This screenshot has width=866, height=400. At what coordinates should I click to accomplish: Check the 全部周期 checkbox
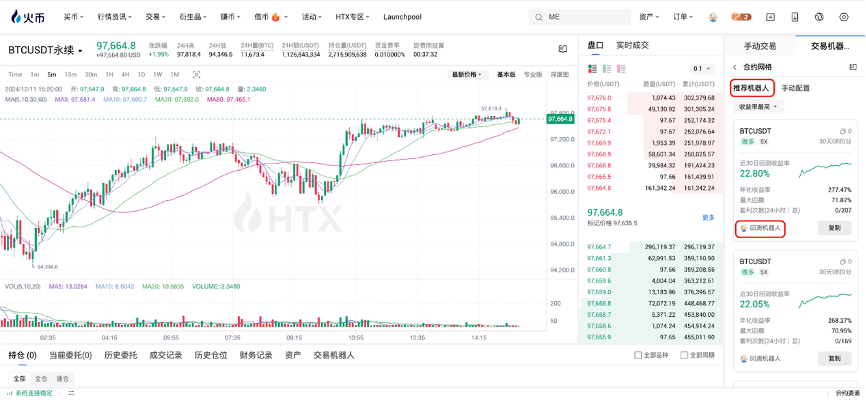[x=682, y=355]
